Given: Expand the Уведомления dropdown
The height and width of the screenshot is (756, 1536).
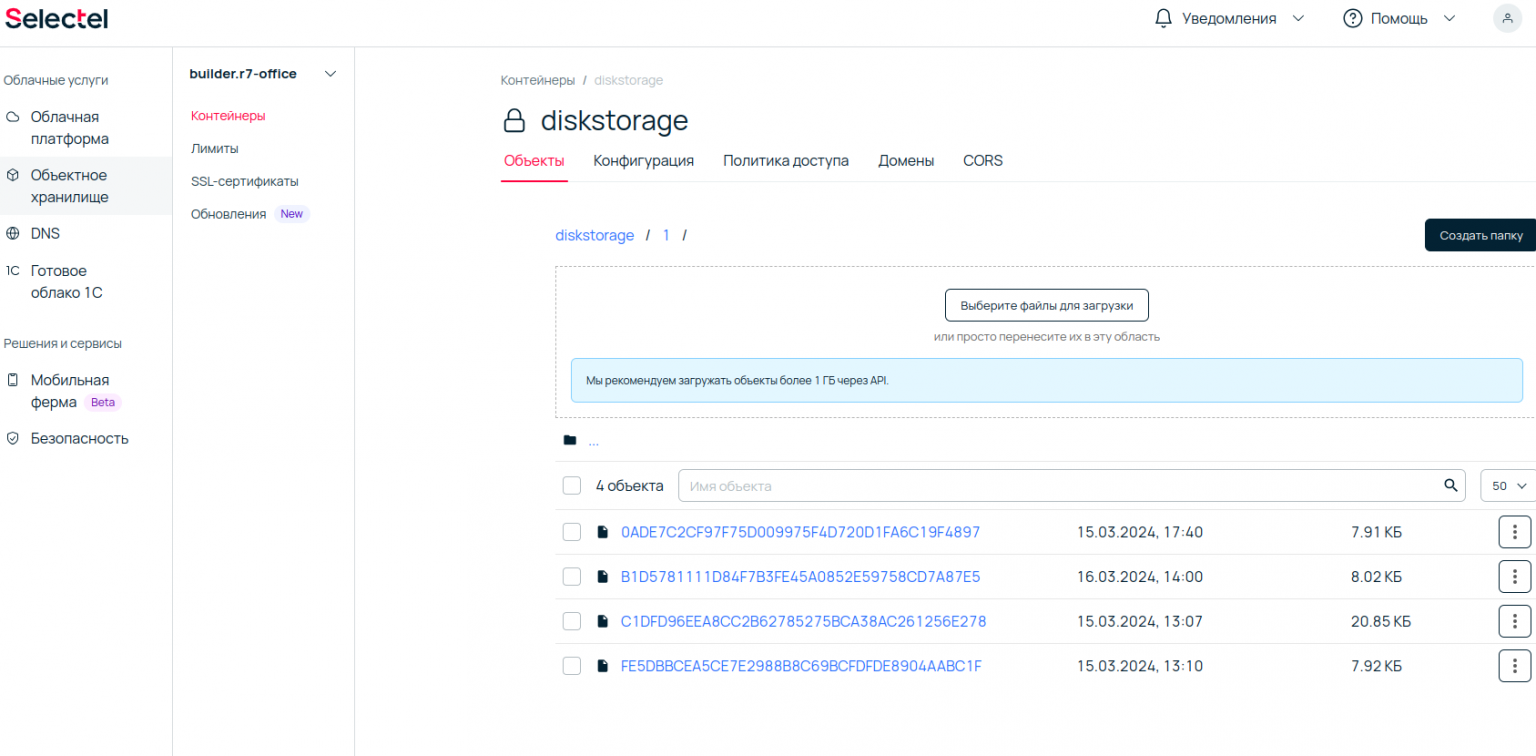Looking at the screenshot, I should [x=1298, y=18].
